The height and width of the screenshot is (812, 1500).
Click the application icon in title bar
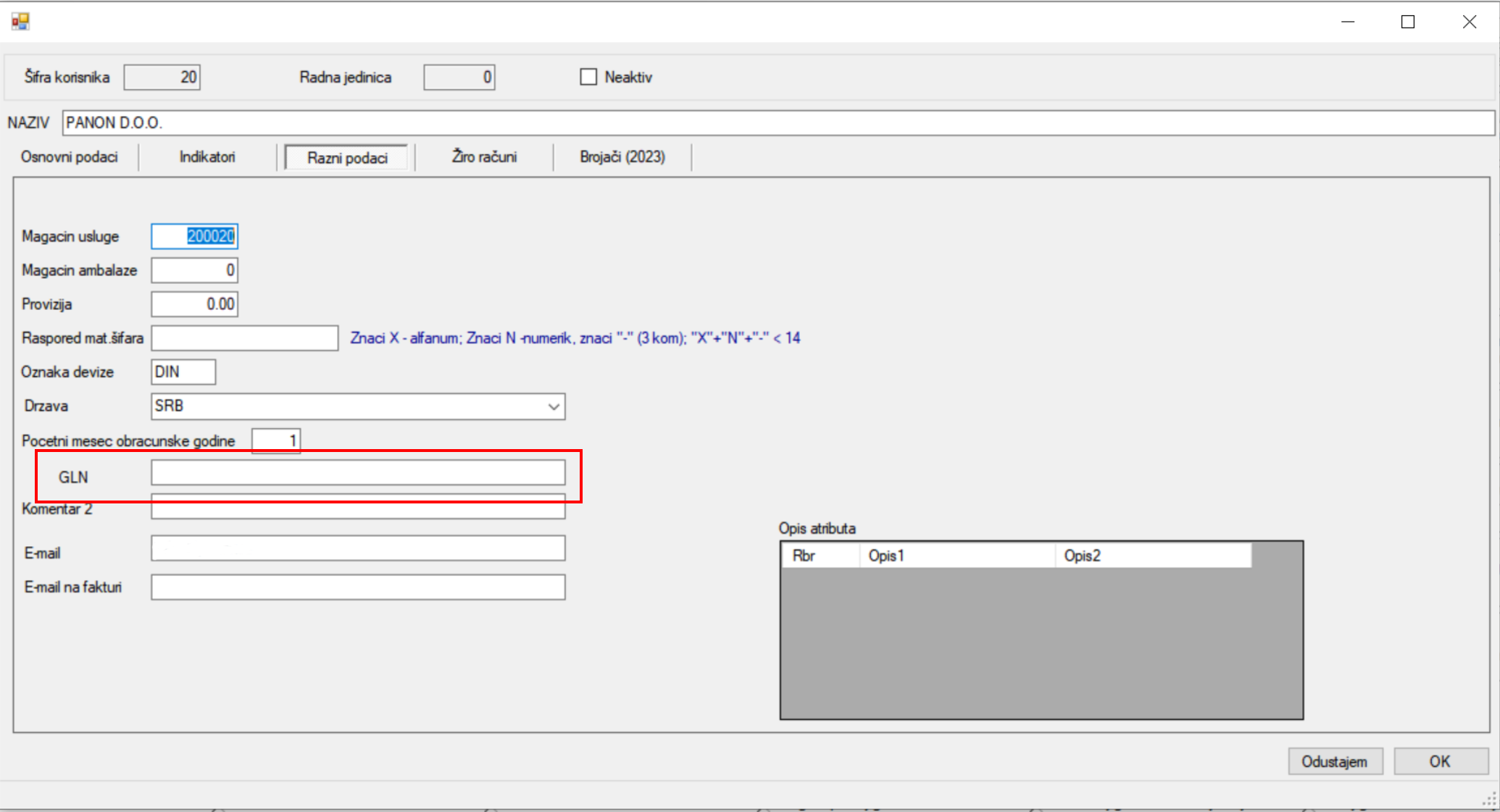pyautogui.click(x=20, y=22)
